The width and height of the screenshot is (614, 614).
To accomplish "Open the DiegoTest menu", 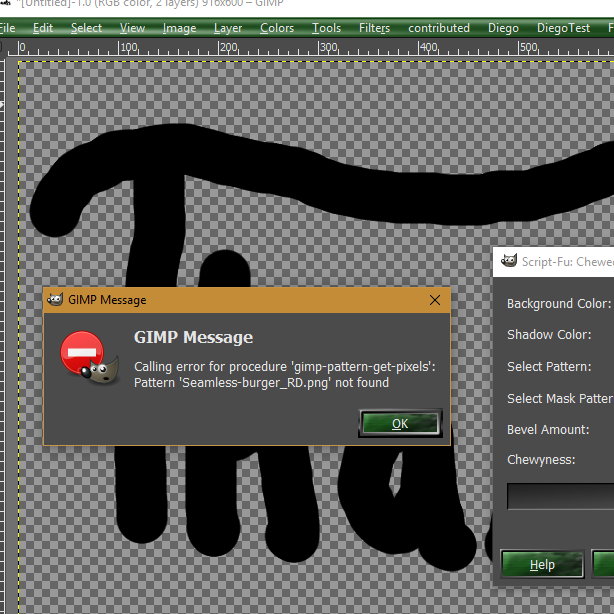I will coord(563,28).
